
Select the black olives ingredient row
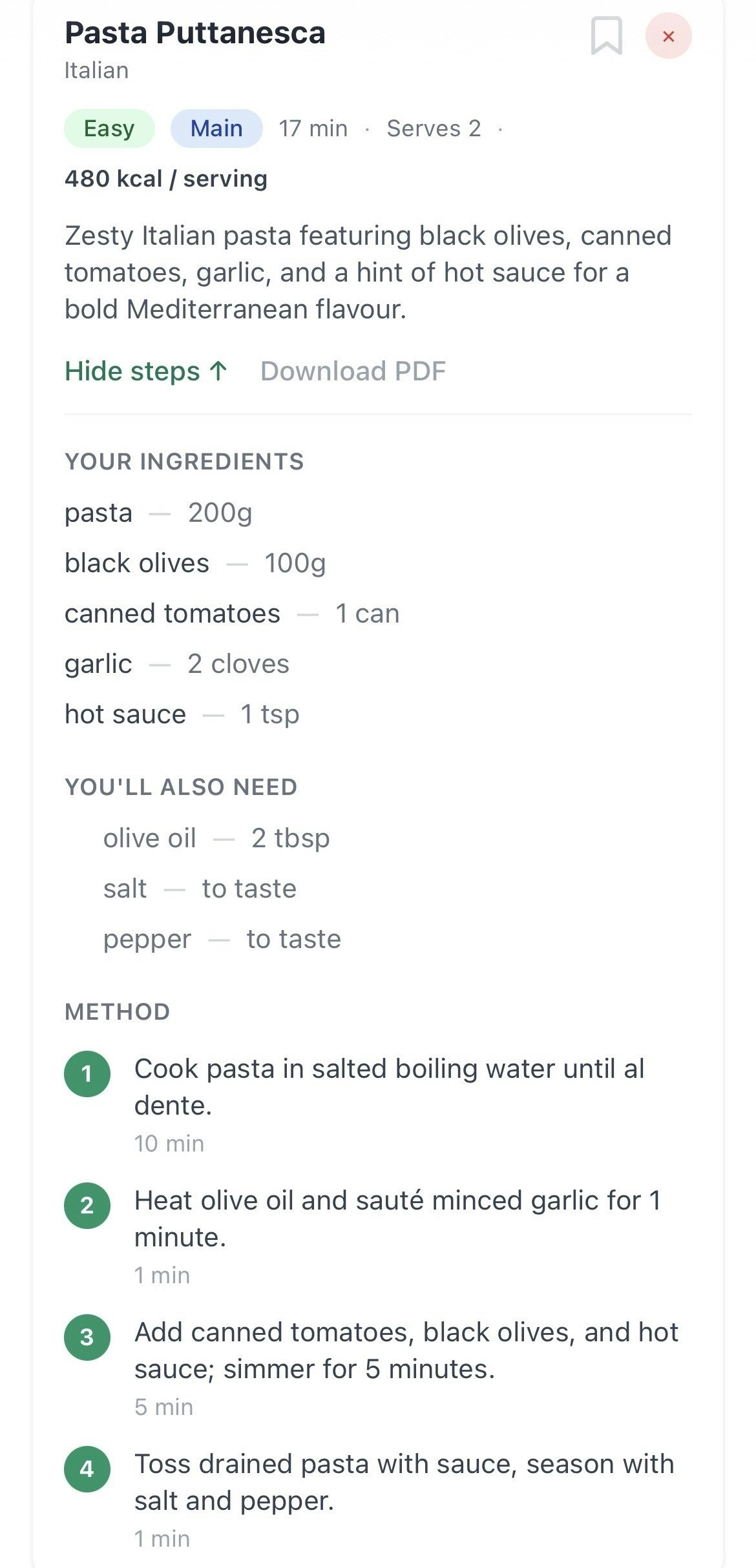tap(195, 563)
